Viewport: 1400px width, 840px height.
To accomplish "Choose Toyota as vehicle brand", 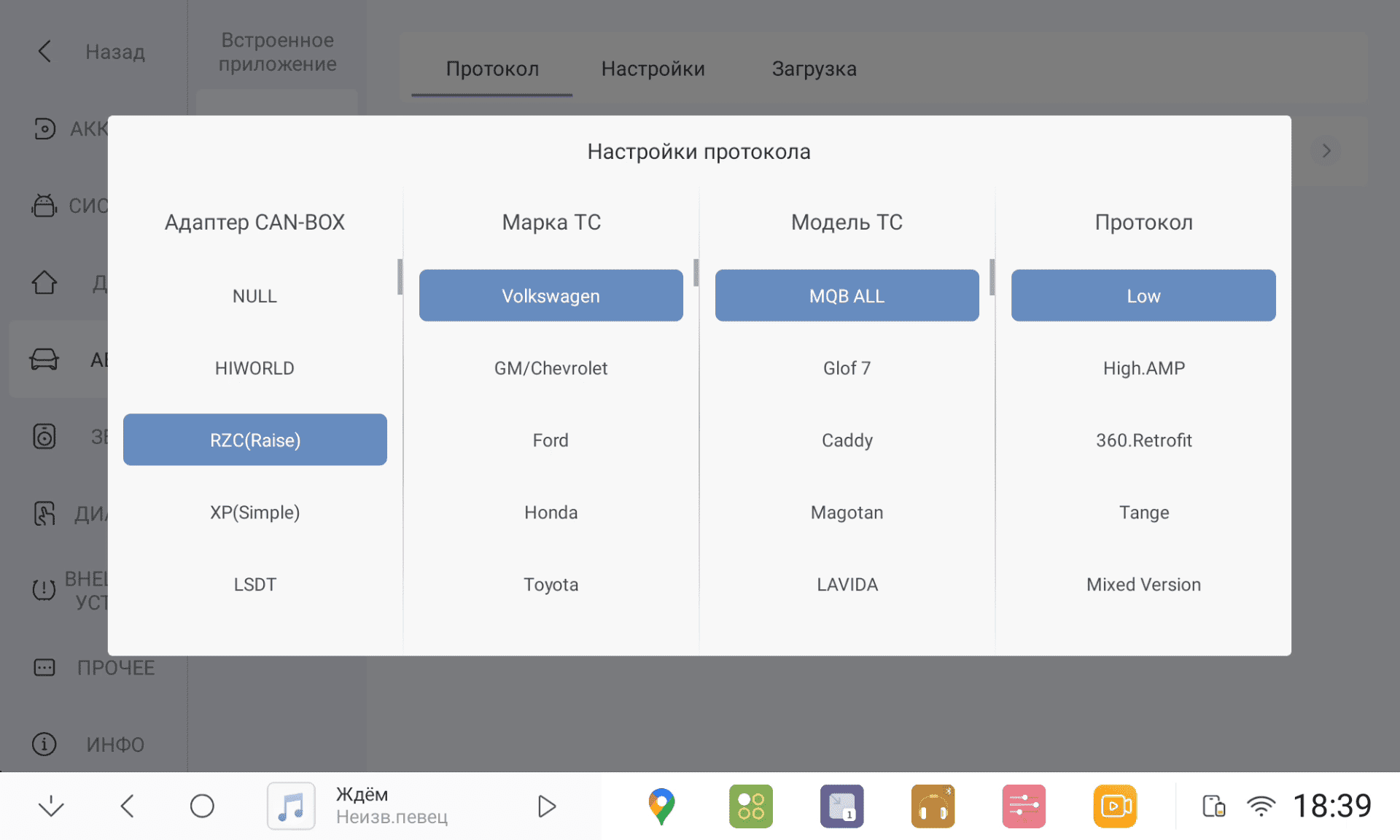I will coord(551,584).
